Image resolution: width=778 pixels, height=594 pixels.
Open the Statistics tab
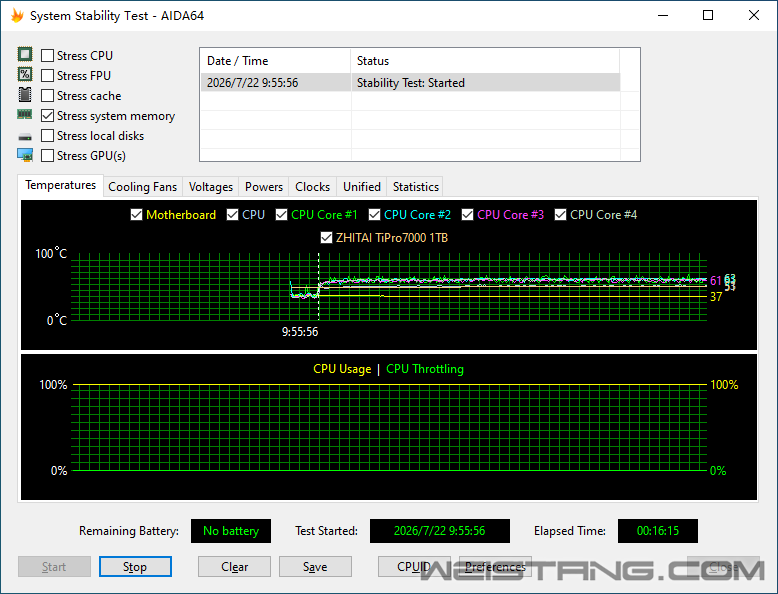[x=415, y=187]
